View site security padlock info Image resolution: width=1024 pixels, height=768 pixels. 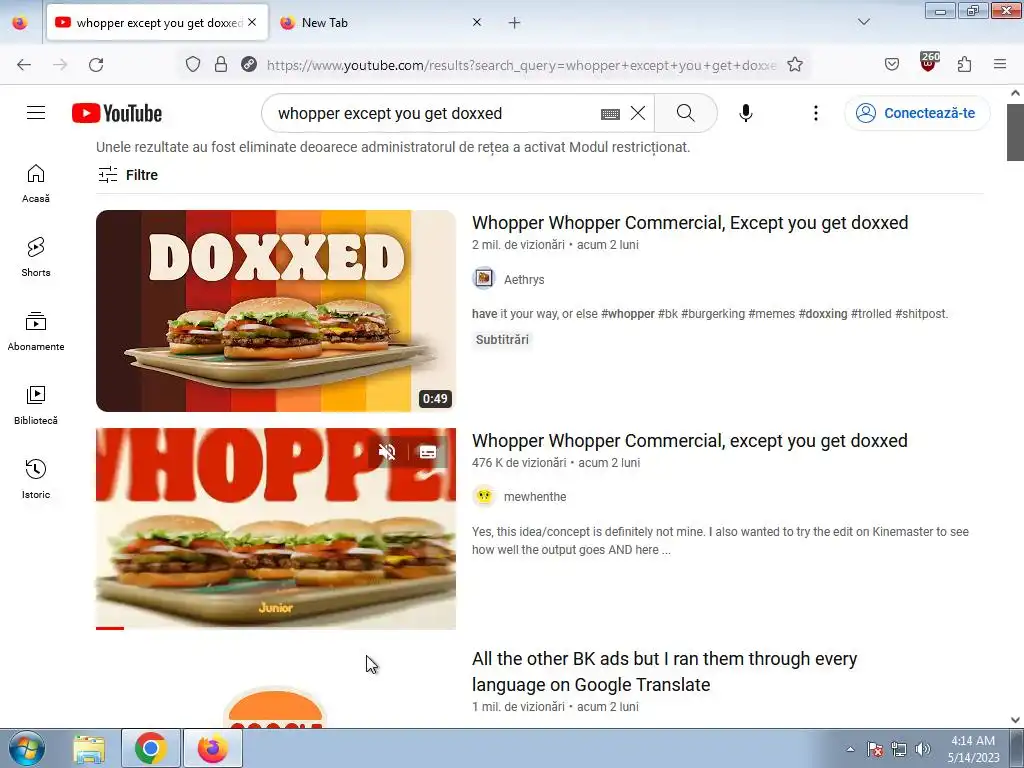click(x=221, y=64)
